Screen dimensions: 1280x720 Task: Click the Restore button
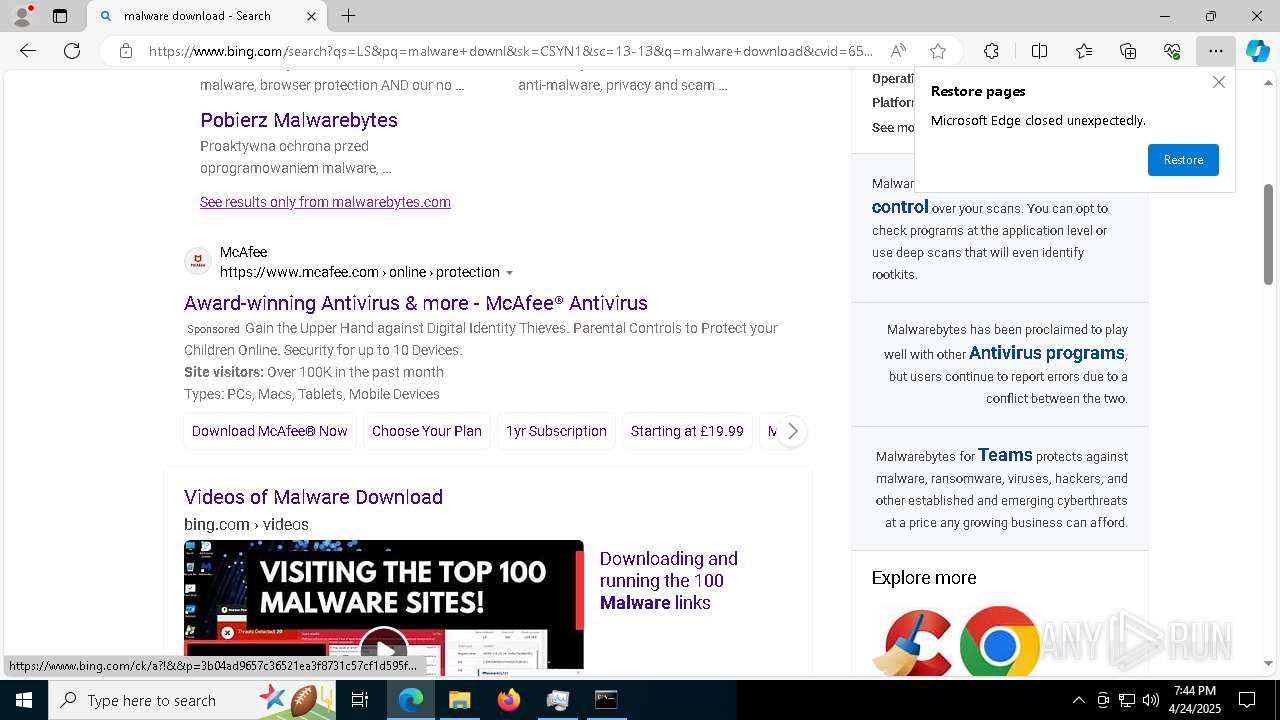1183,160
